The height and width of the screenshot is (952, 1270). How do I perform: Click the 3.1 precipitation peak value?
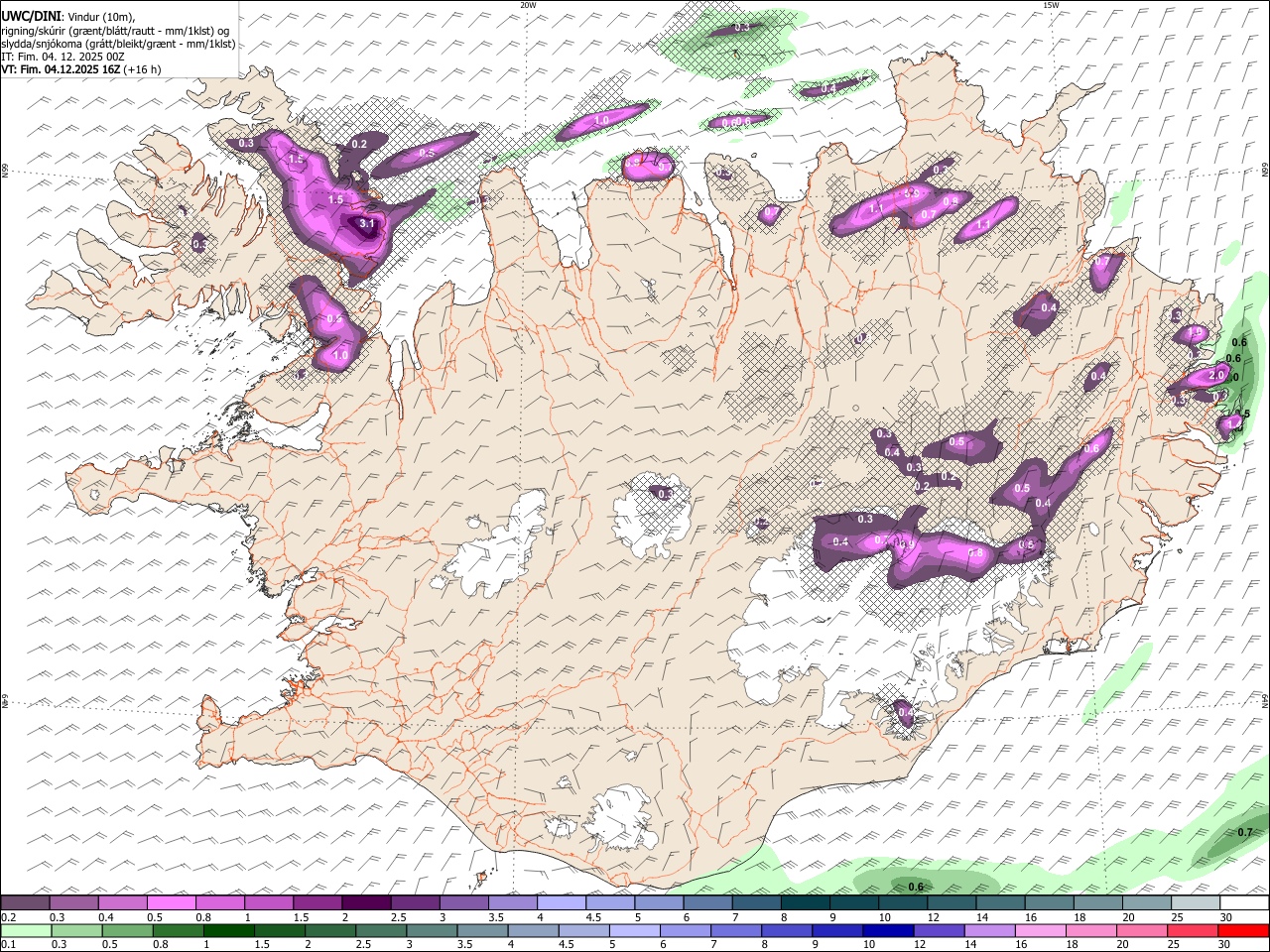pyautogui.click(x=367, y=224)
